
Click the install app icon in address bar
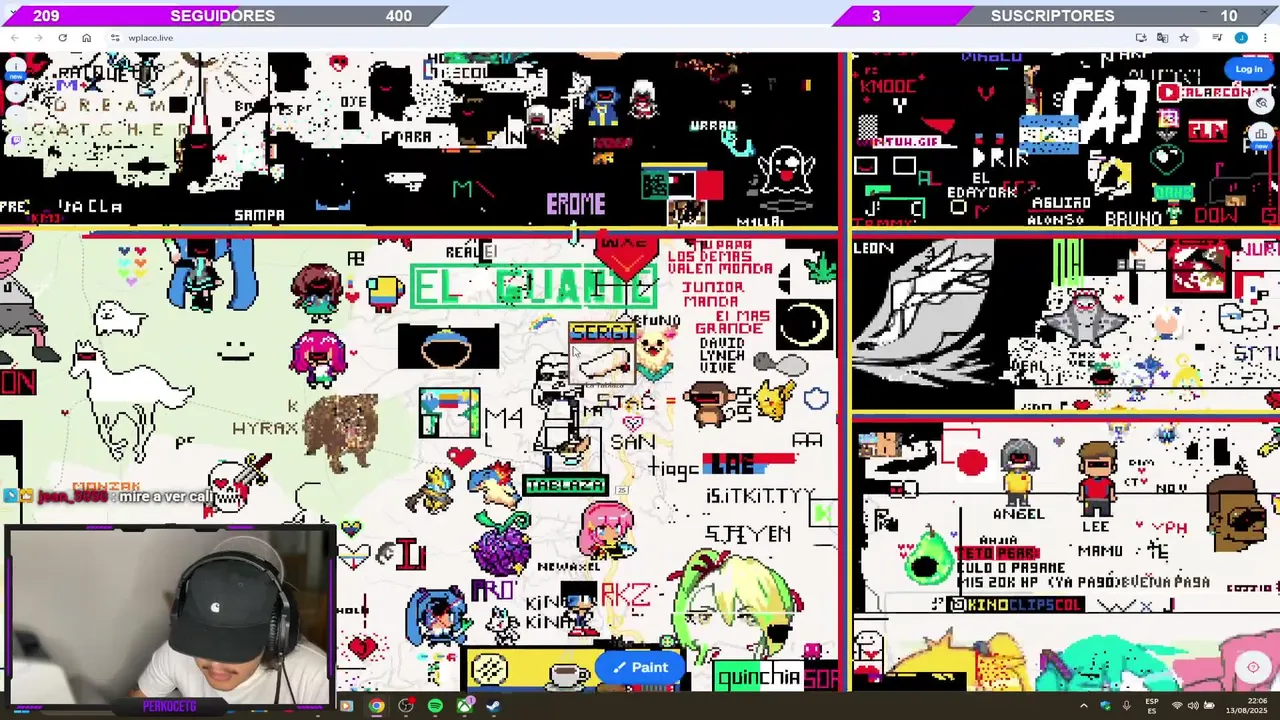pyautogui.click(x=1141, y=38)
